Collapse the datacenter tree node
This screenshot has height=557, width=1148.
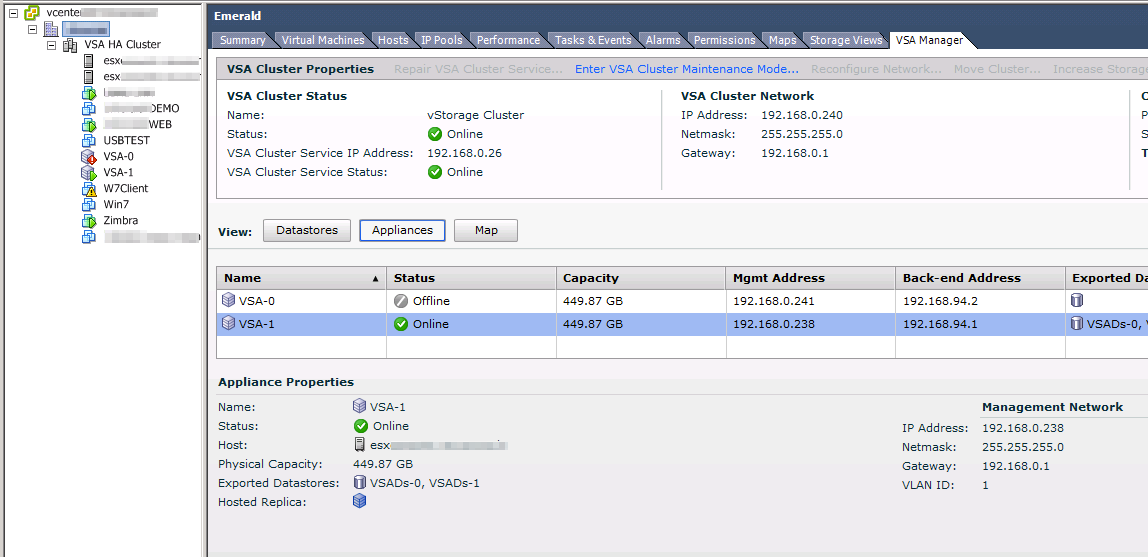coord(32,29)
